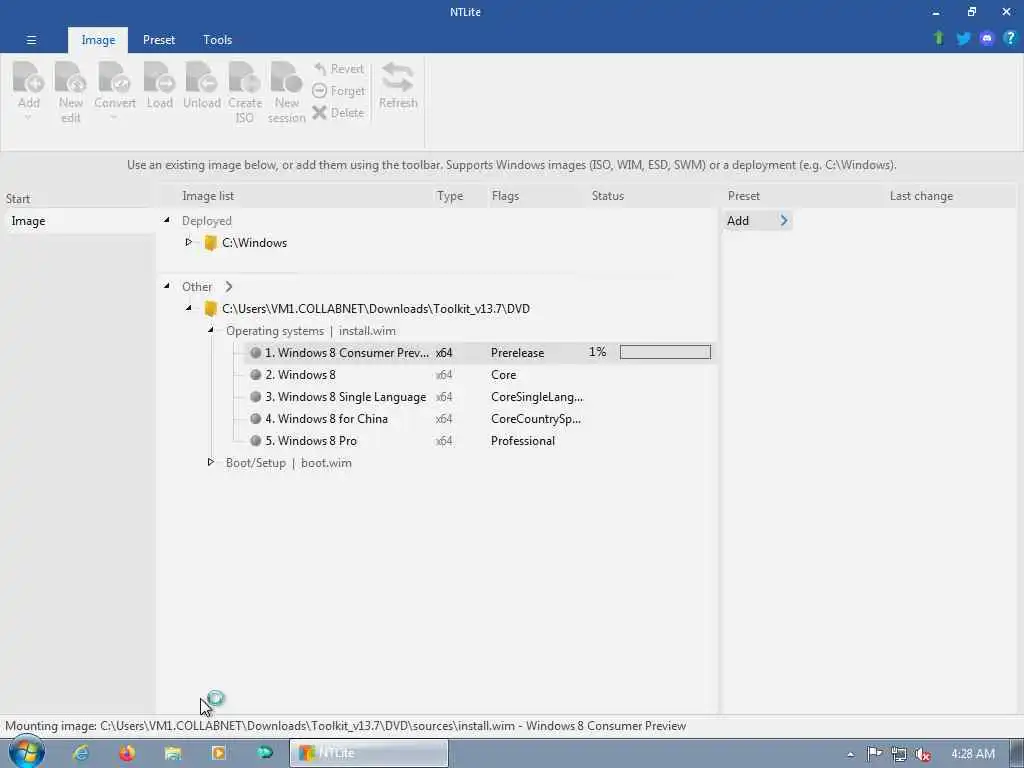Click the Create ISO toolbar icon

[x=244, y=77]
